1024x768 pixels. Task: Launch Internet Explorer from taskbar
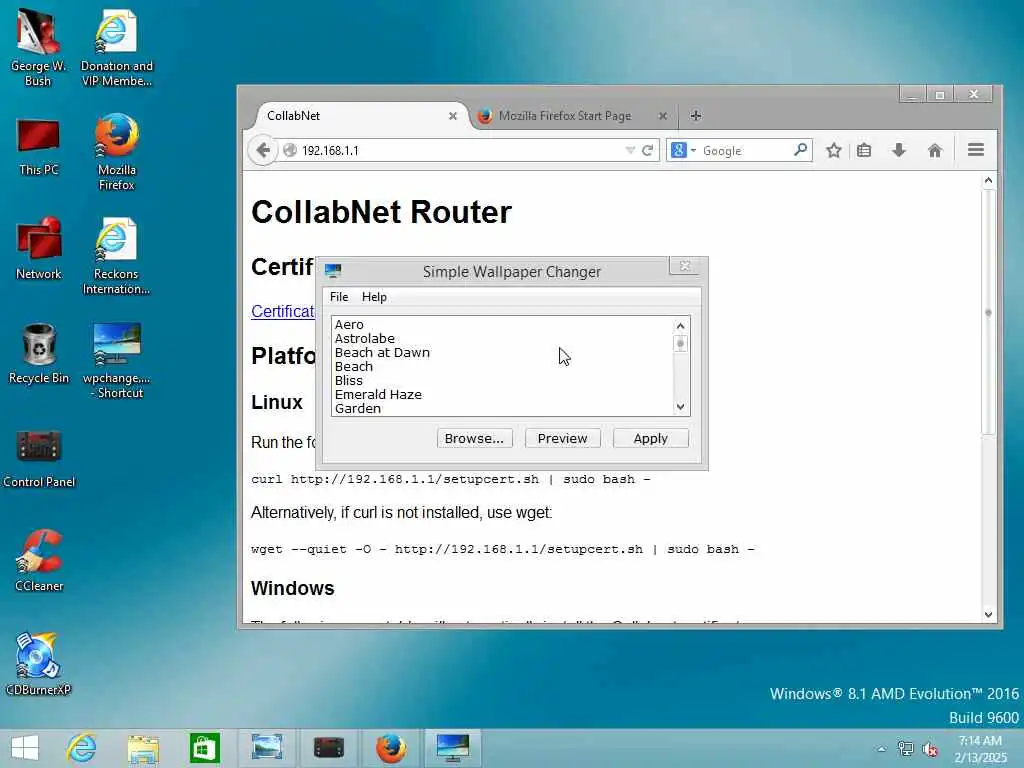82,748
